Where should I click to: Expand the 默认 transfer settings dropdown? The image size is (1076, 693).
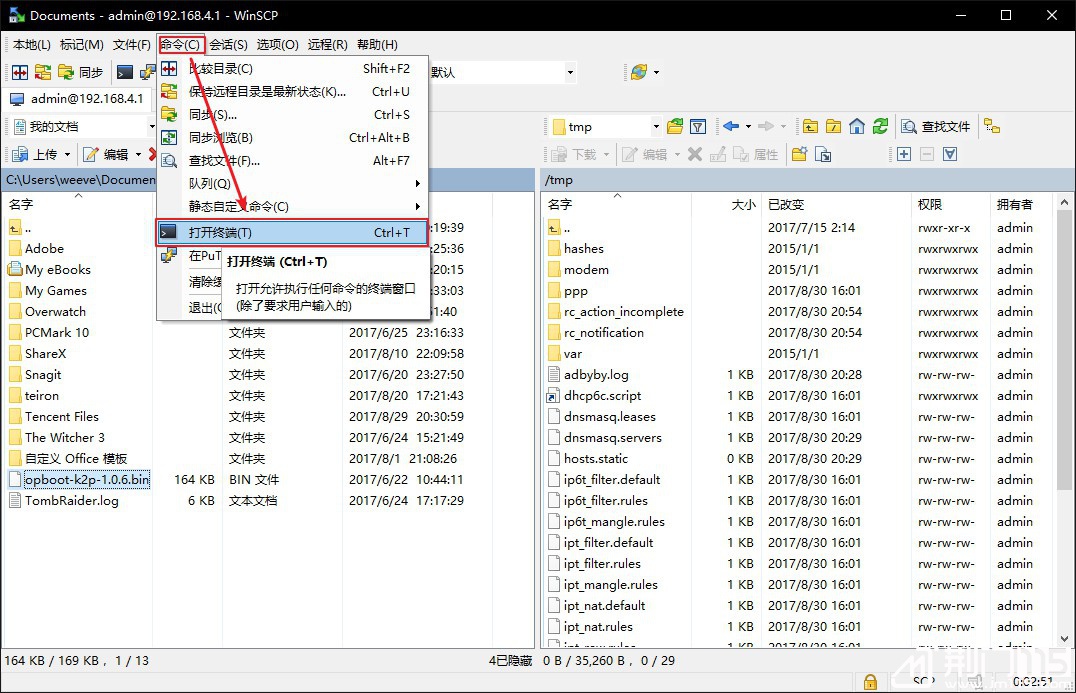tap(570, 72)
